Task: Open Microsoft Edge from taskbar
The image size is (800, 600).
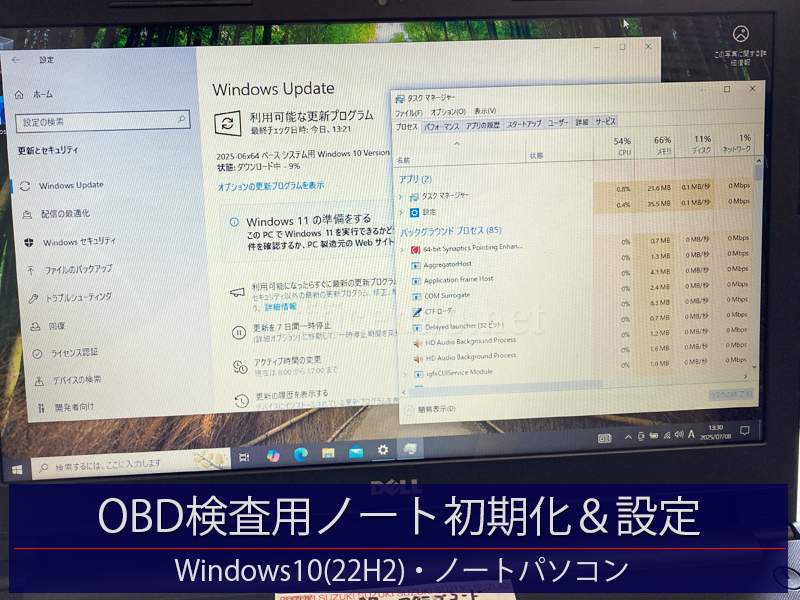Action: (x=301, y=454)
